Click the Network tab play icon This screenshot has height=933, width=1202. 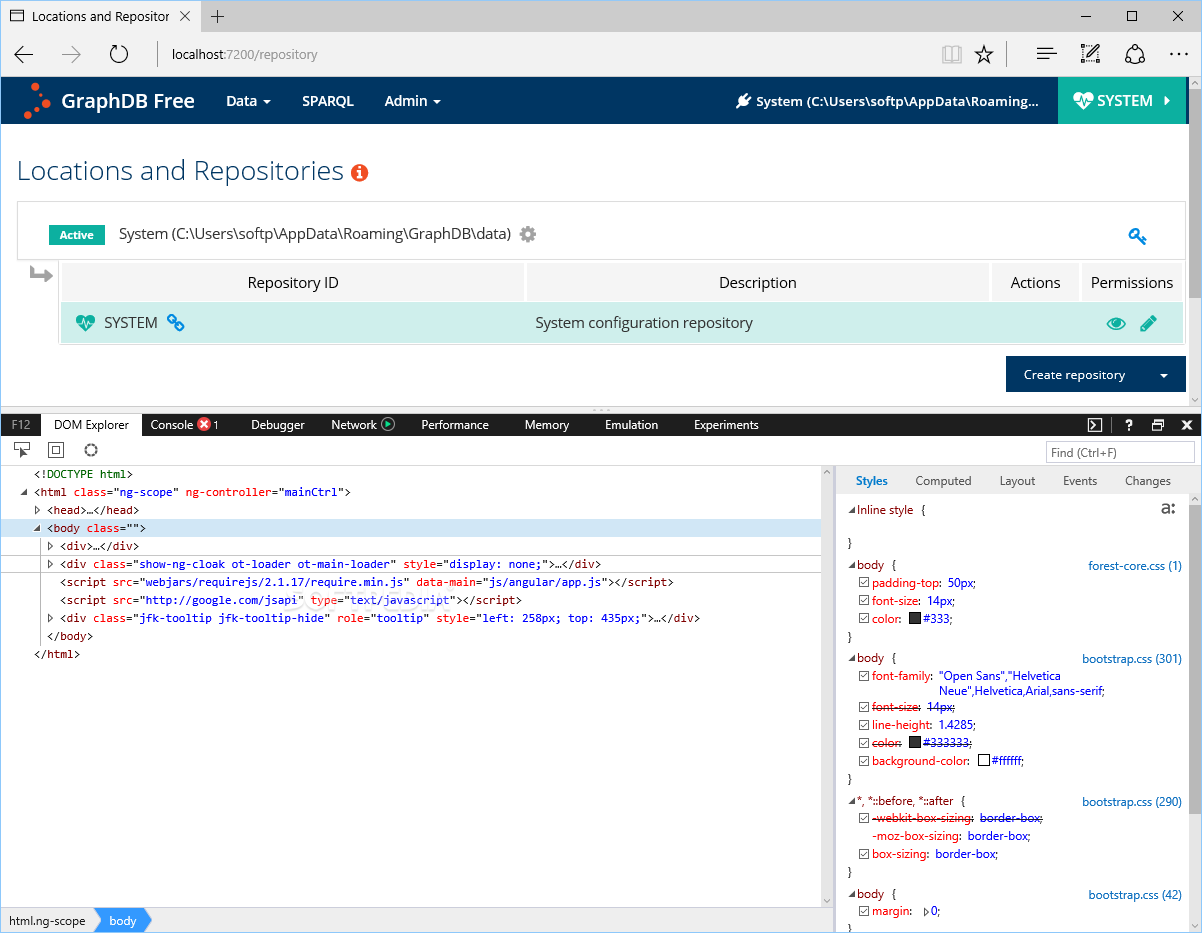[388, 425]
